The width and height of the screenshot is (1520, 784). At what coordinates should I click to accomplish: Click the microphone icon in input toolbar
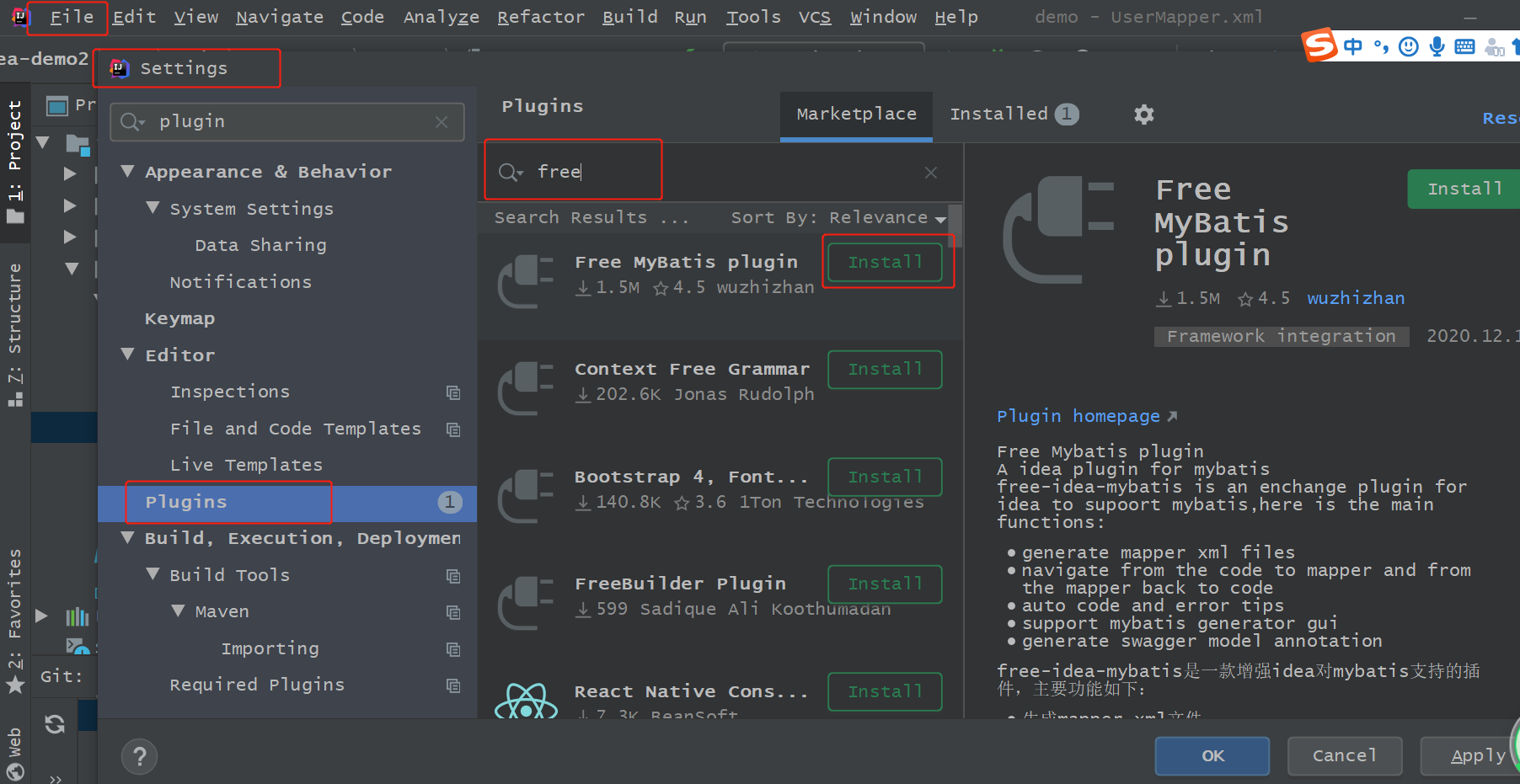tap(1437, 47)
